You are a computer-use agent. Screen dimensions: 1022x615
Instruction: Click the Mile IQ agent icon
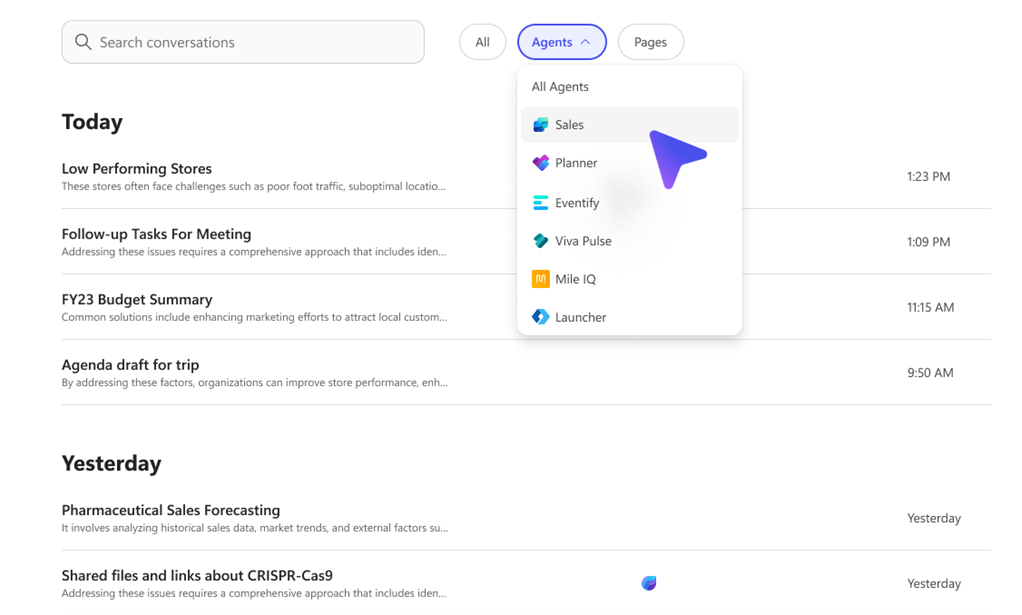click(540, 279)
